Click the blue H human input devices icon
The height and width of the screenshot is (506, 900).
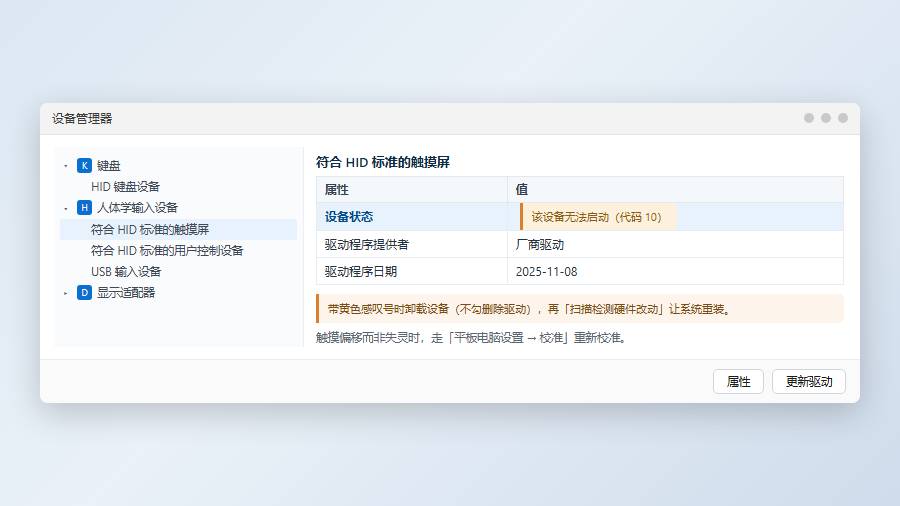[x=84, y=208]
